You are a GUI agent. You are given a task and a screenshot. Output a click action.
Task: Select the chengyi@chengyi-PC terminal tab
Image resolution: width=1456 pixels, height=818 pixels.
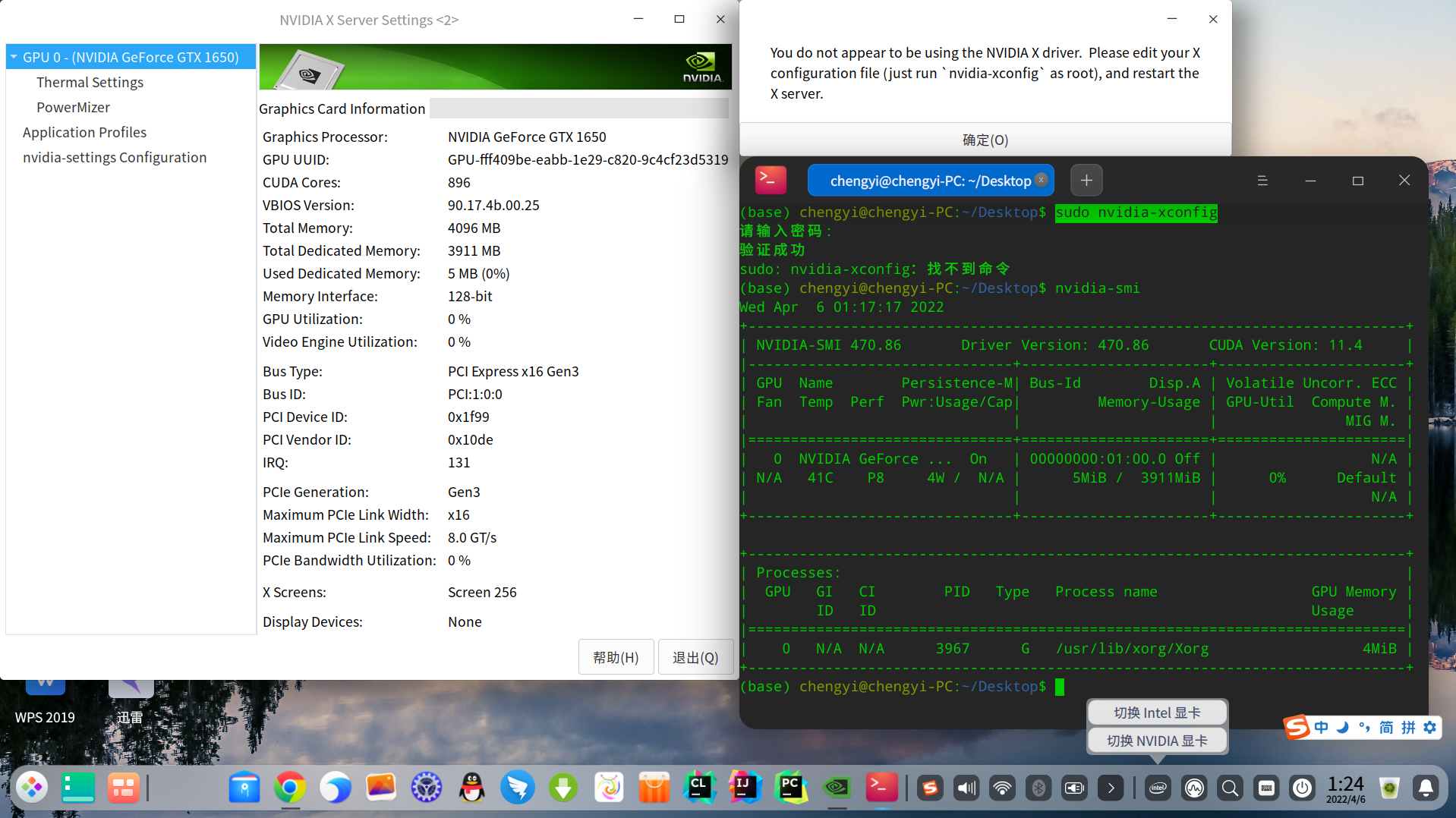point(930,181)
